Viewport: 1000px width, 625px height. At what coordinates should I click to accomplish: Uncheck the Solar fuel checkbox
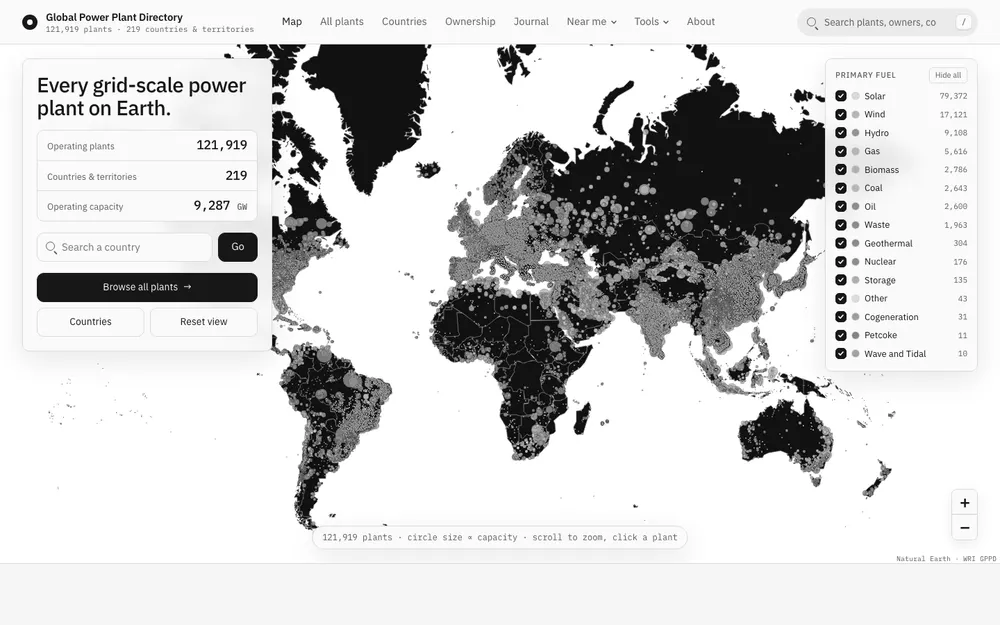pyautogui.click(x=841, y=96)
